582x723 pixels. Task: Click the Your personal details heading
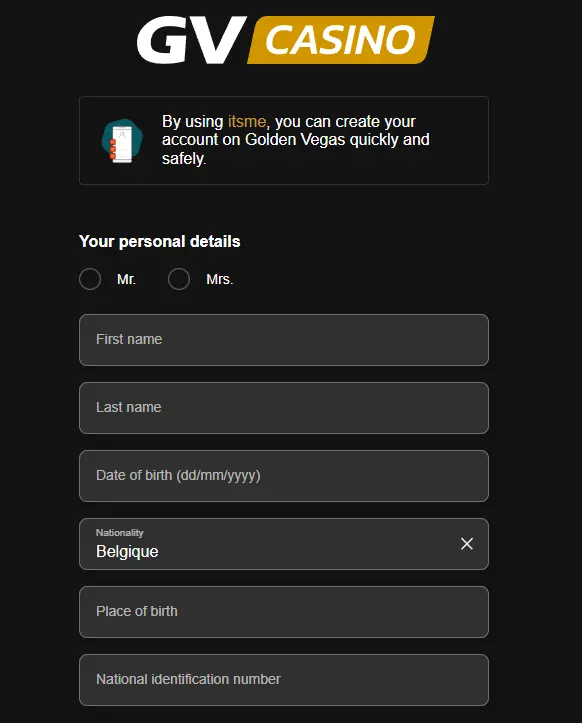(x=160, y=241)
